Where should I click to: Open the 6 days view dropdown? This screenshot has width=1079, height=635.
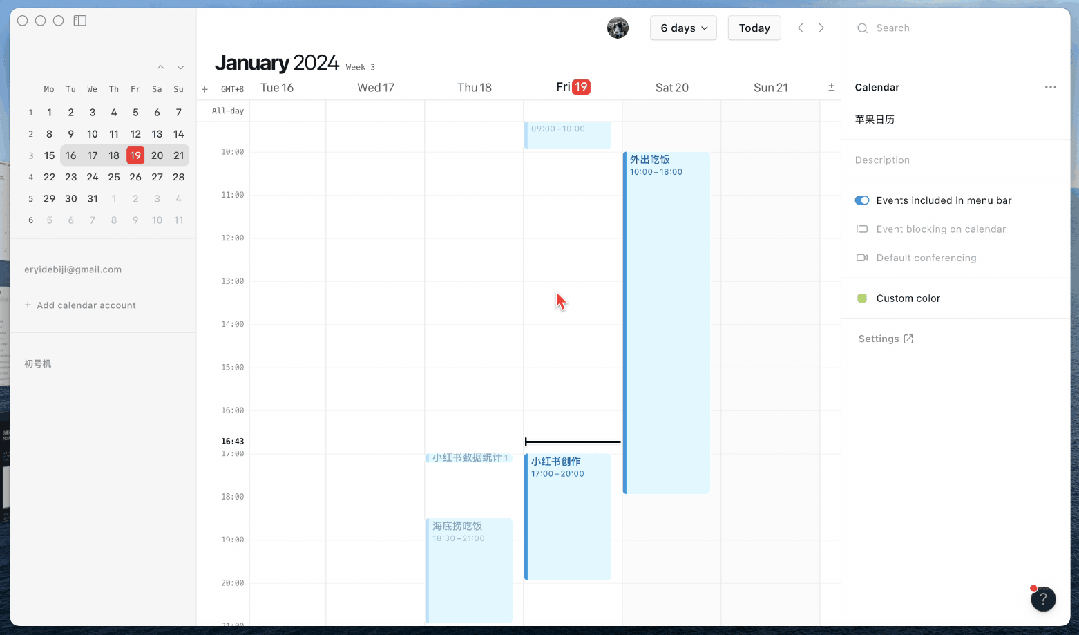tap(683, 28)
